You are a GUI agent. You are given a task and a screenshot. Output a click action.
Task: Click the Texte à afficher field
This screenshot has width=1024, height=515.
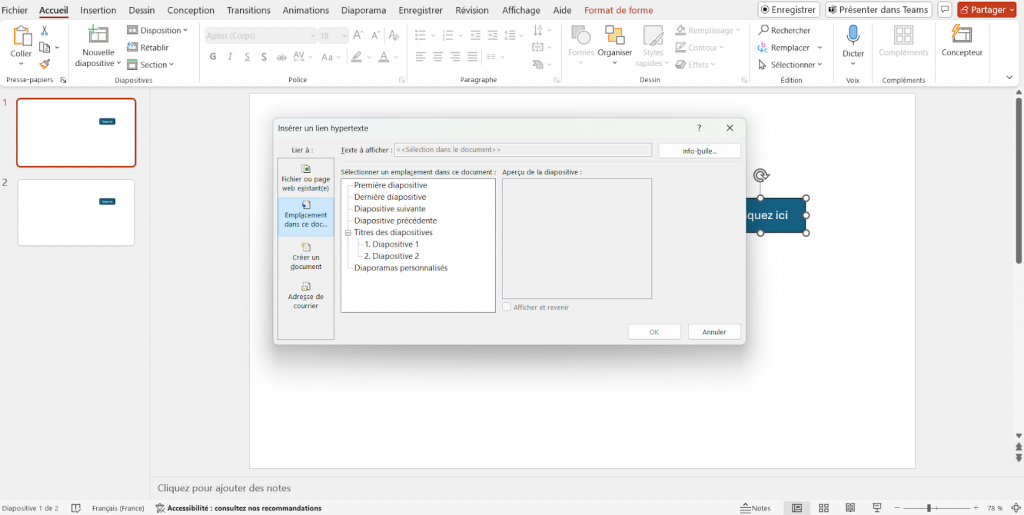(x=522, y=150)
